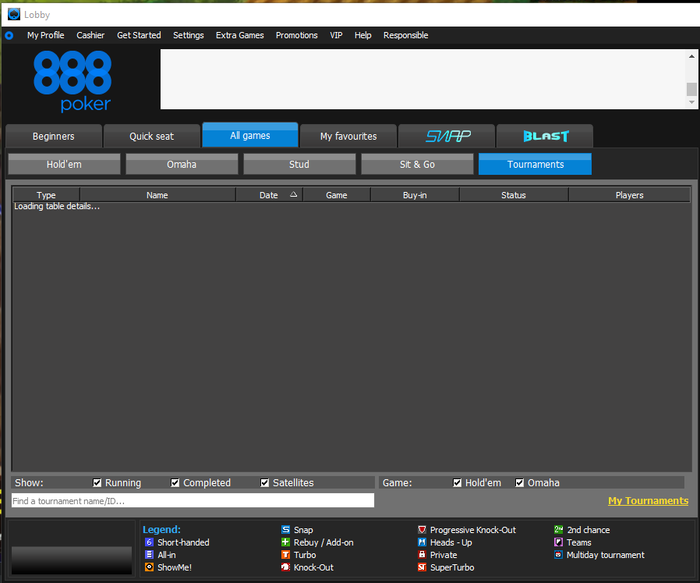The image size is (700, 583).
Task: Open the My Tournaments link
Action: tap(648, 500)
